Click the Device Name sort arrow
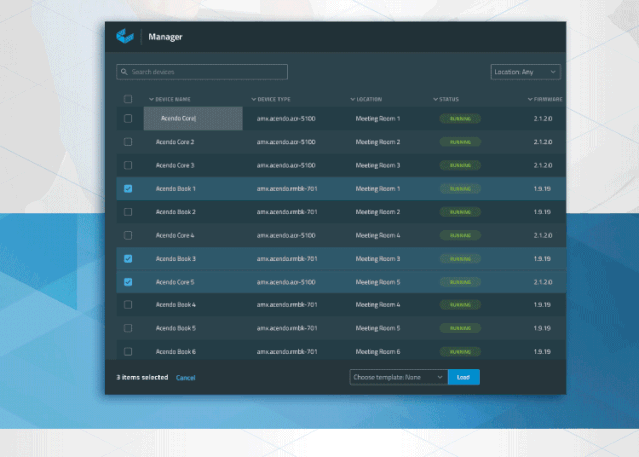This screenshot has width=639, height=457. coord(152,99)
